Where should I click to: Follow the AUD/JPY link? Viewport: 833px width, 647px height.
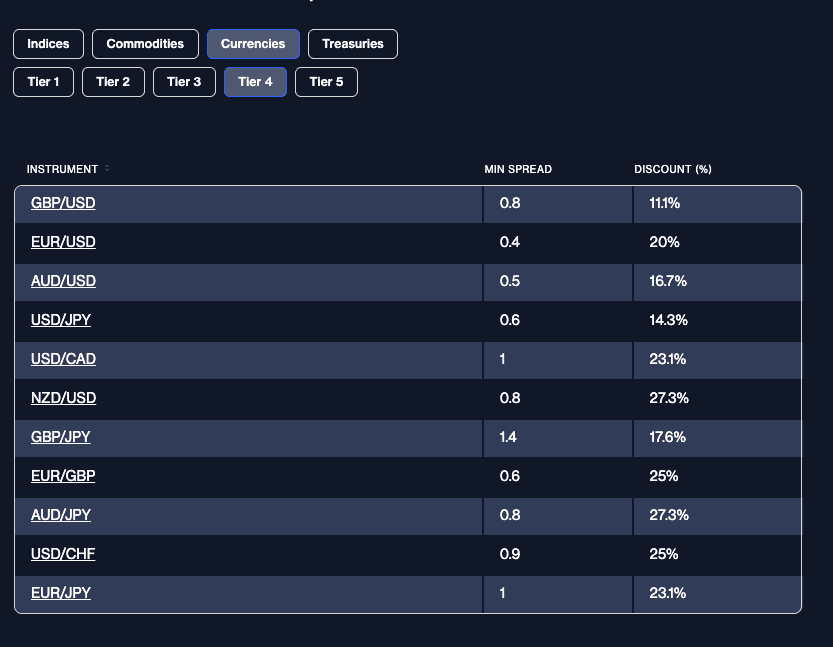[61, 515]
